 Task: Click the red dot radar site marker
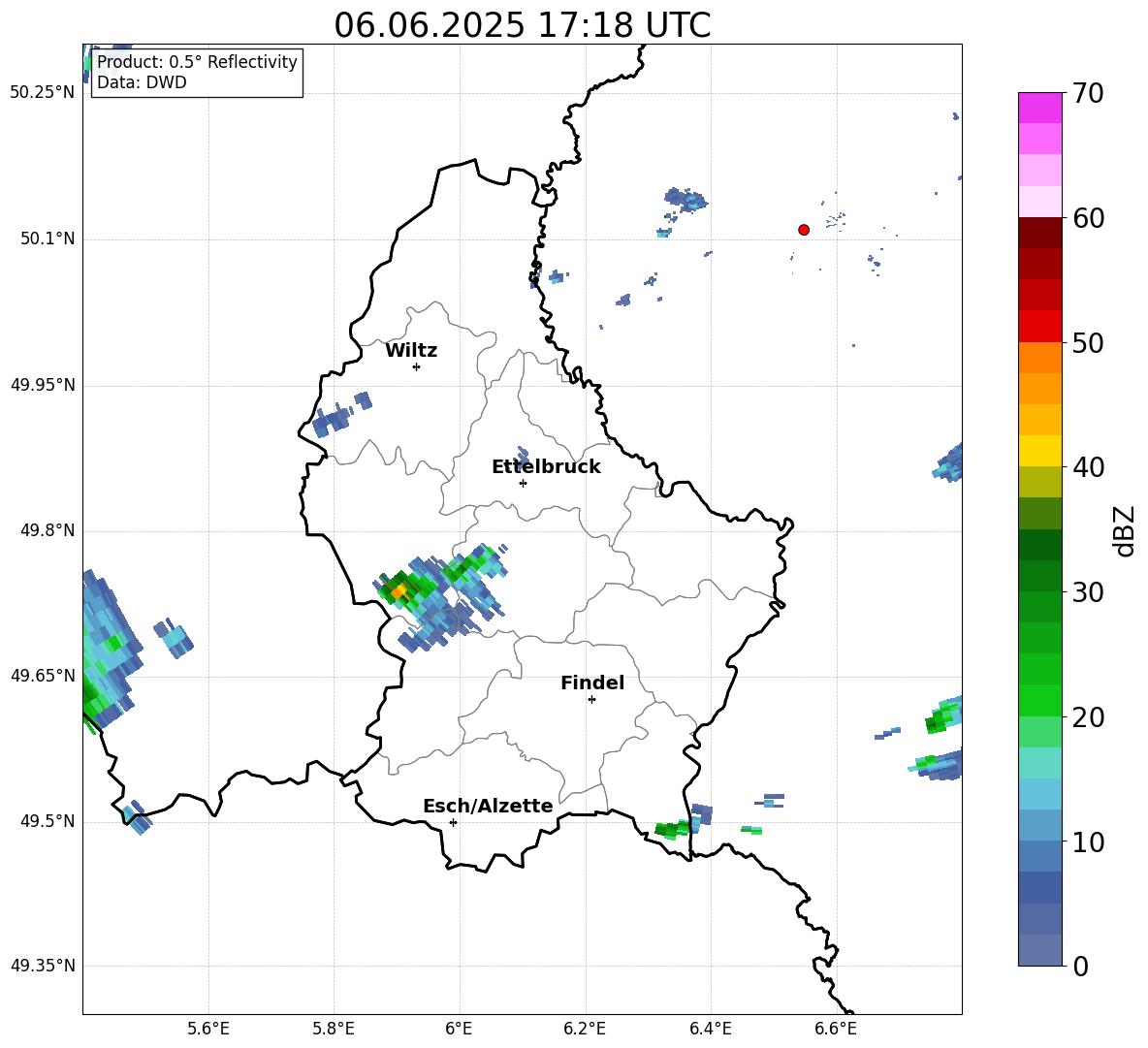pyautogui.click(x=803, y=230)
